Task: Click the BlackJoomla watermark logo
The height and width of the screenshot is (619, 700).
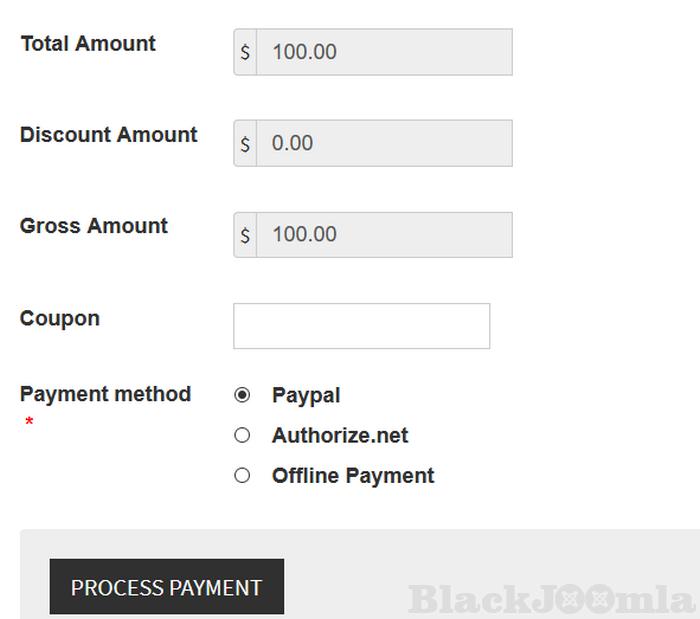Action: (551, 599)
